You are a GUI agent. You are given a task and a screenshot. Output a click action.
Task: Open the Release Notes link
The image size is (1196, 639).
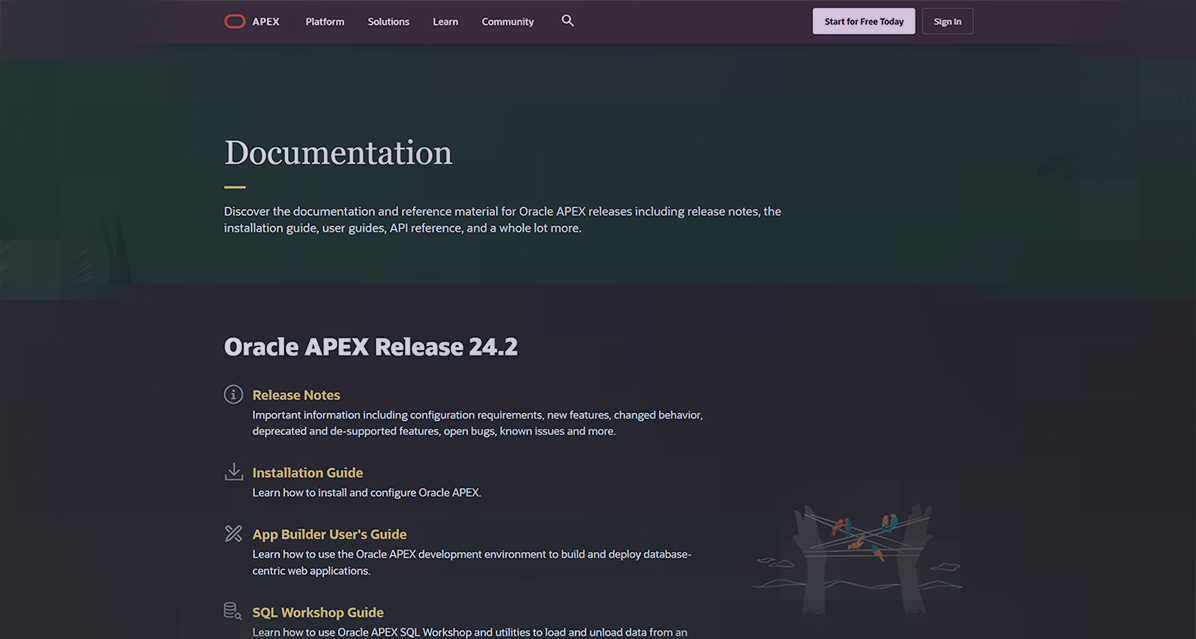[296, 395]
